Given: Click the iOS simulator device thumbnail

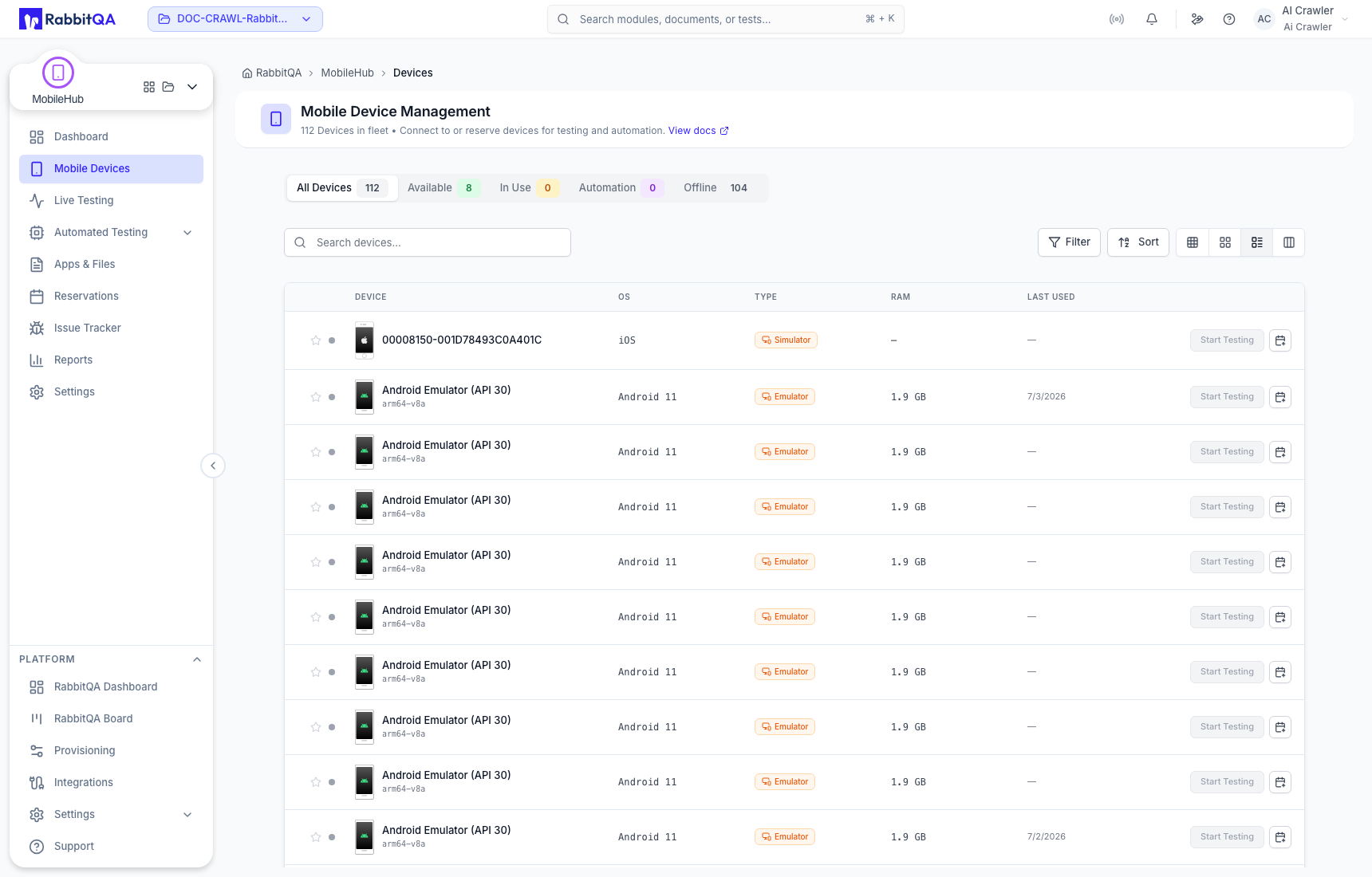Looking at the screenshot, I should pyautogui.click(x=365, y=340).
